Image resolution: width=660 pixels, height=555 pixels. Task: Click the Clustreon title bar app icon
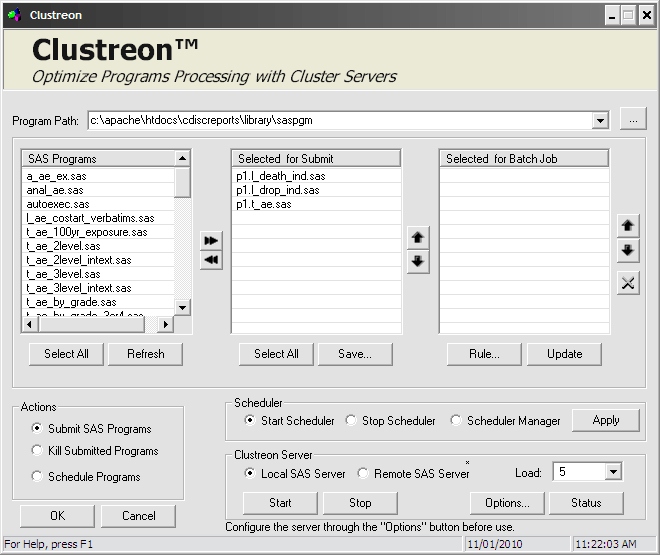[x=14, y=15]
